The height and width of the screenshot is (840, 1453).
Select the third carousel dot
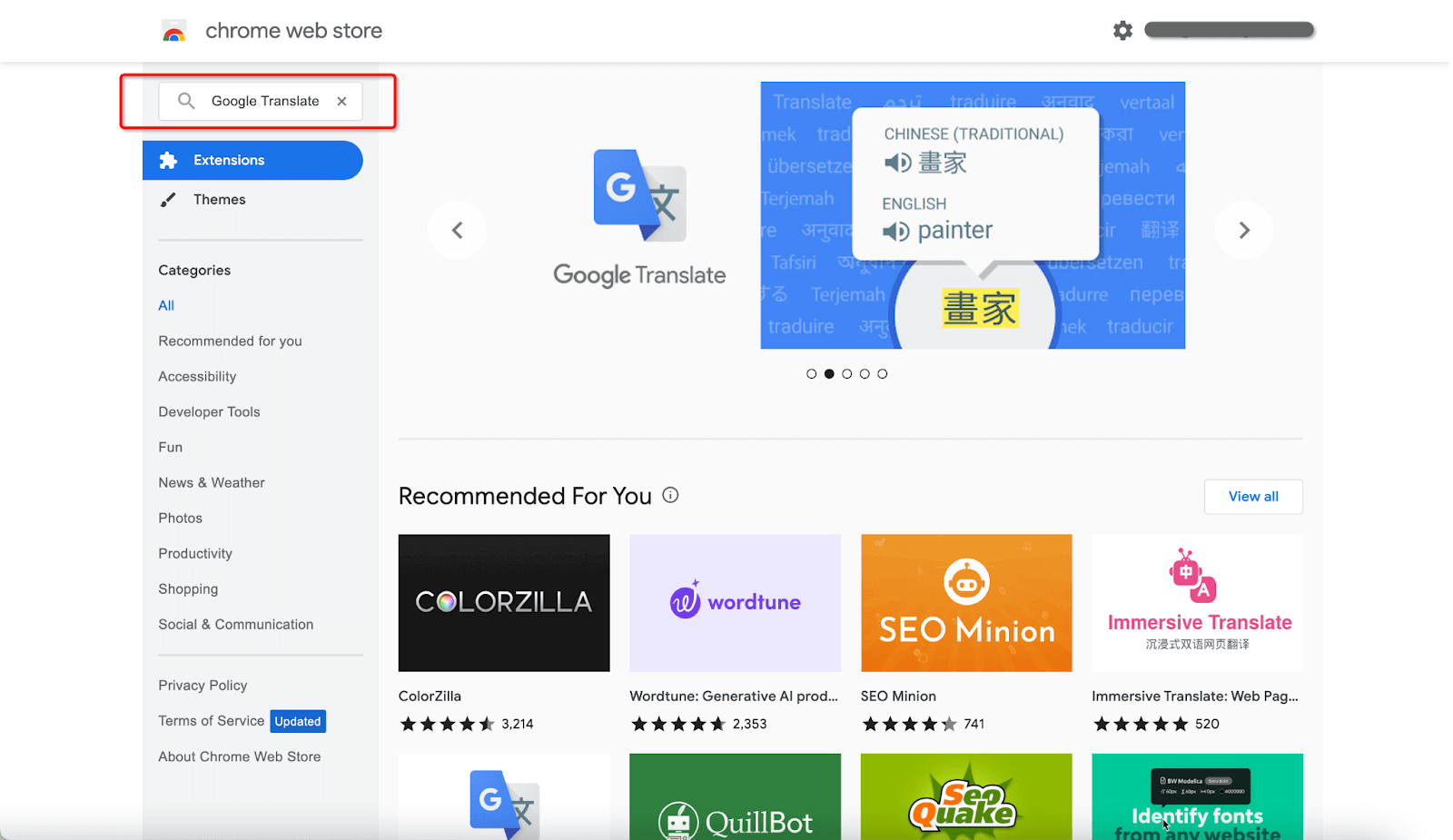(x=846, y=374)
